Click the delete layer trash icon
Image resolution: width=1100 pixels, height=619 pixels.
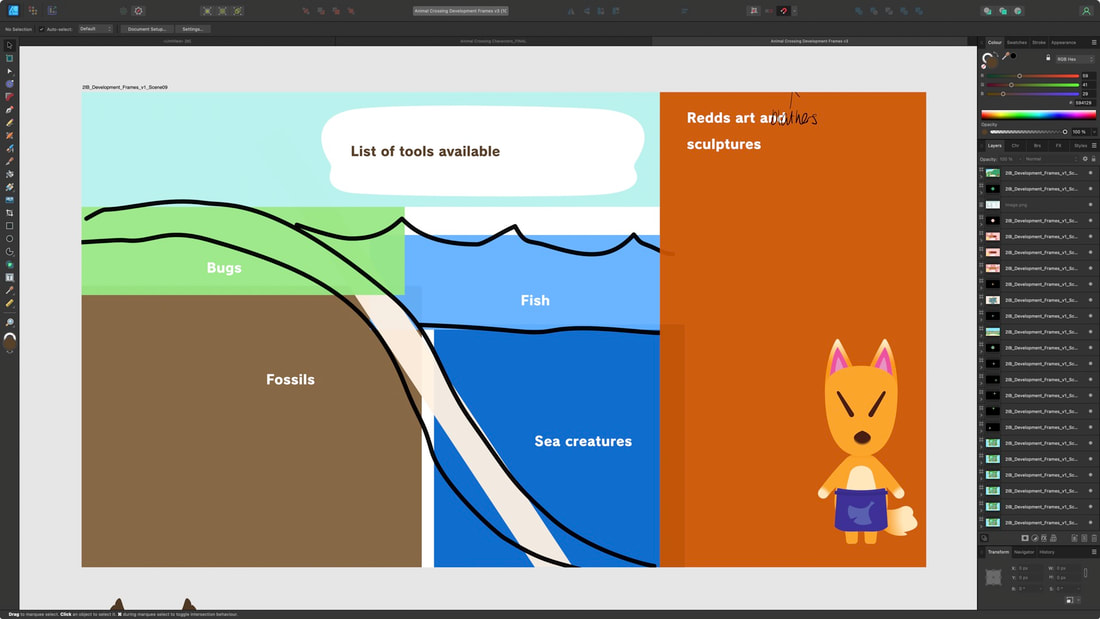[x=1094, y=538]
